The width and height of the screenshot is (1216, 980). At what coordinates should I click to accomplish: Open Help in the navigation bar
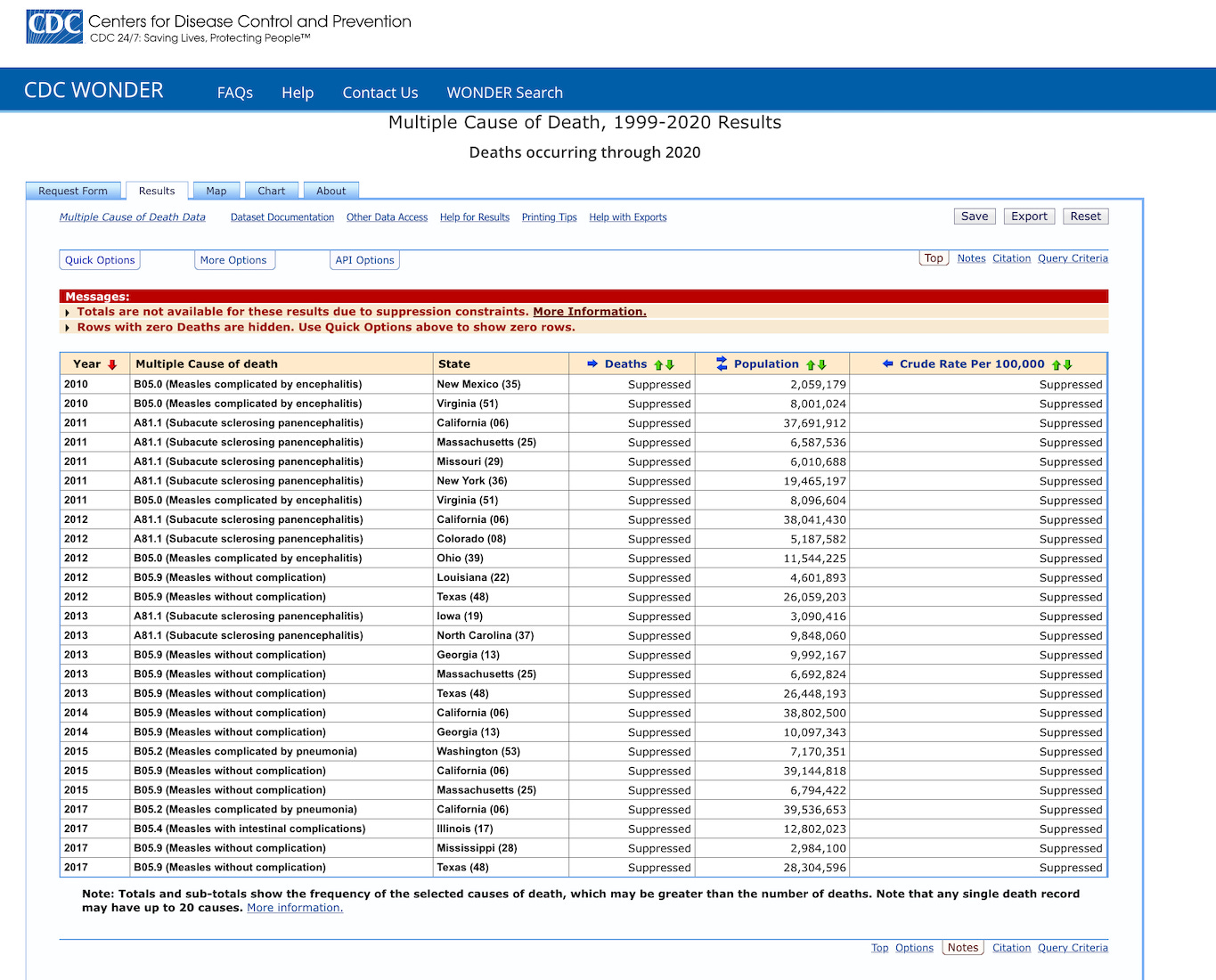pyautogui.click(x=298, y=93)
